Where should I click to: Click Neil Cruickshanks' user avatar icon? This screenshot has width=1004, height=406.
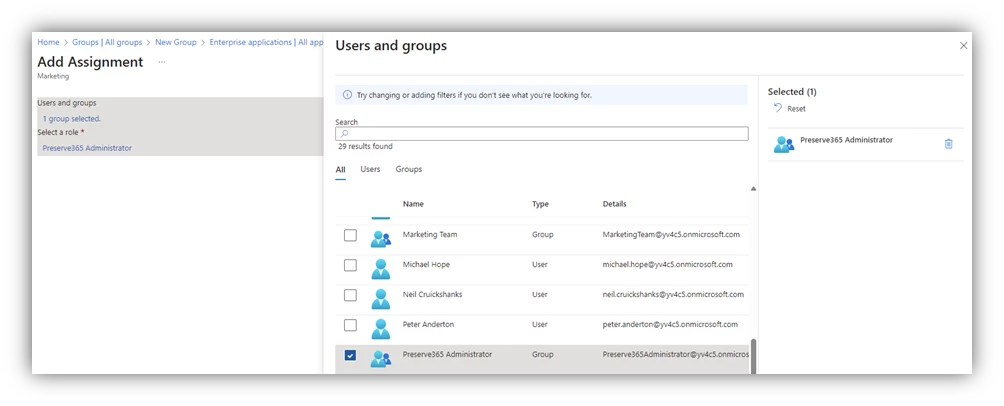pos(380,299)
